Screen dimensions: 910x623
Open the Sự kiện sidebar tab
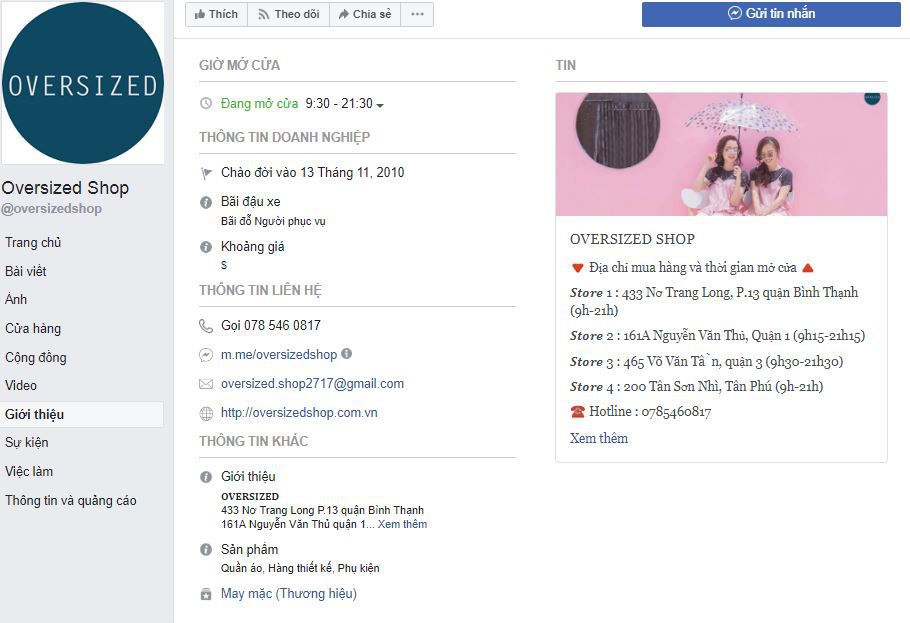click(27, 442)
